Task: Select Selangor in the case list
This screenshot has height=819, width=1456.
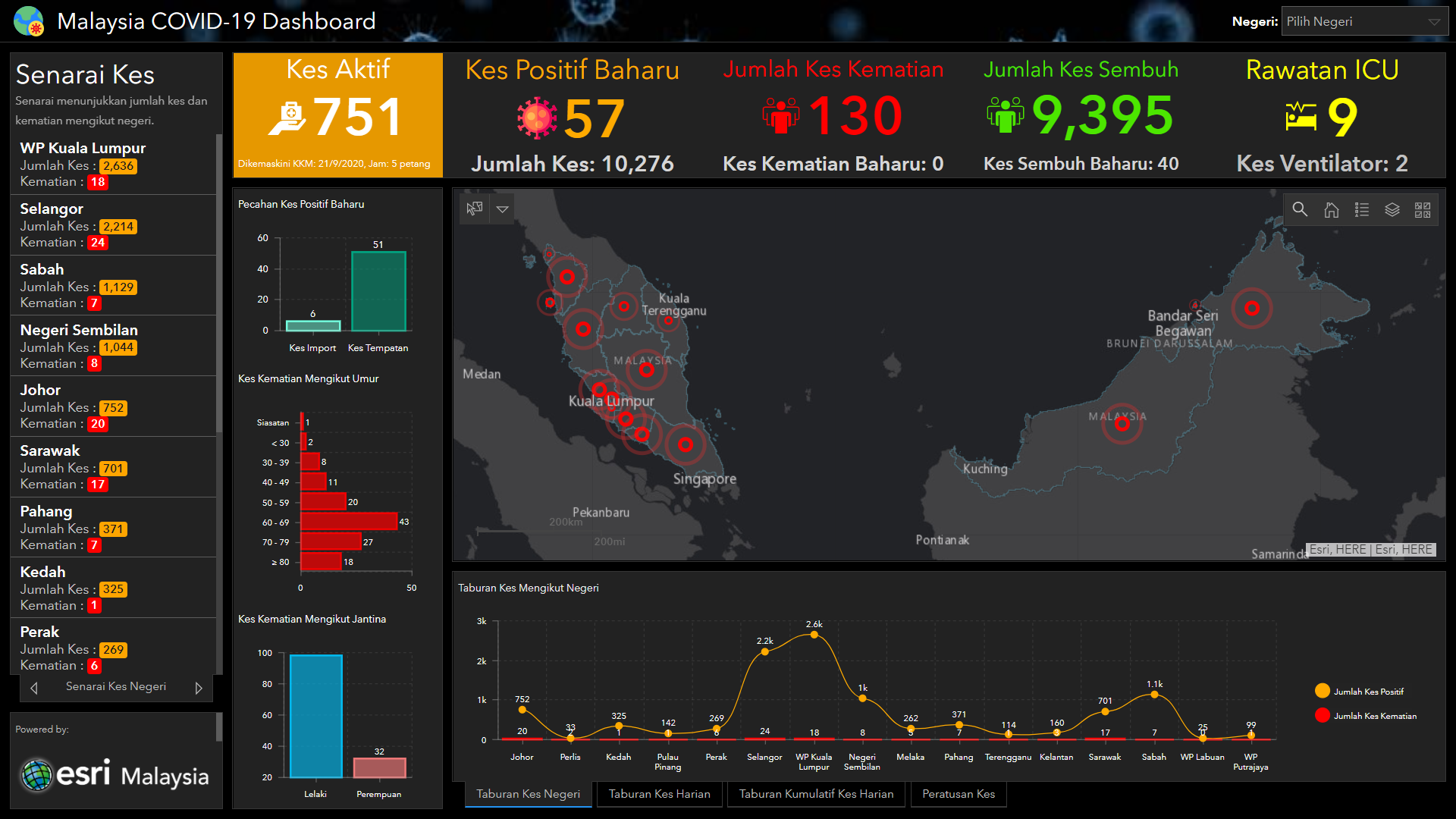Action: (x=114, y=225)
